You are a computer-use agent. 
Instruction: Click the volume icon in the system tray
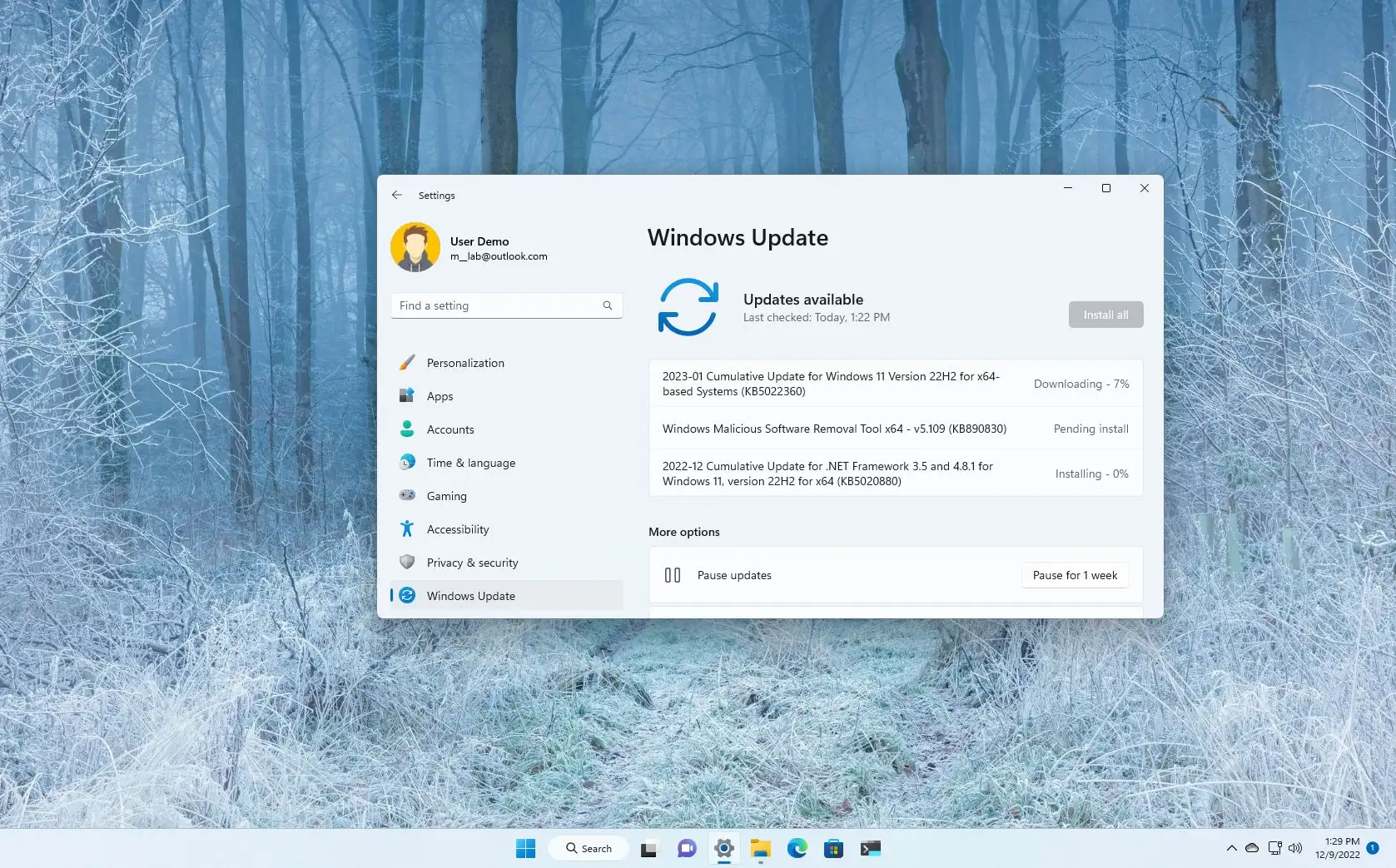pos(1295,848)
